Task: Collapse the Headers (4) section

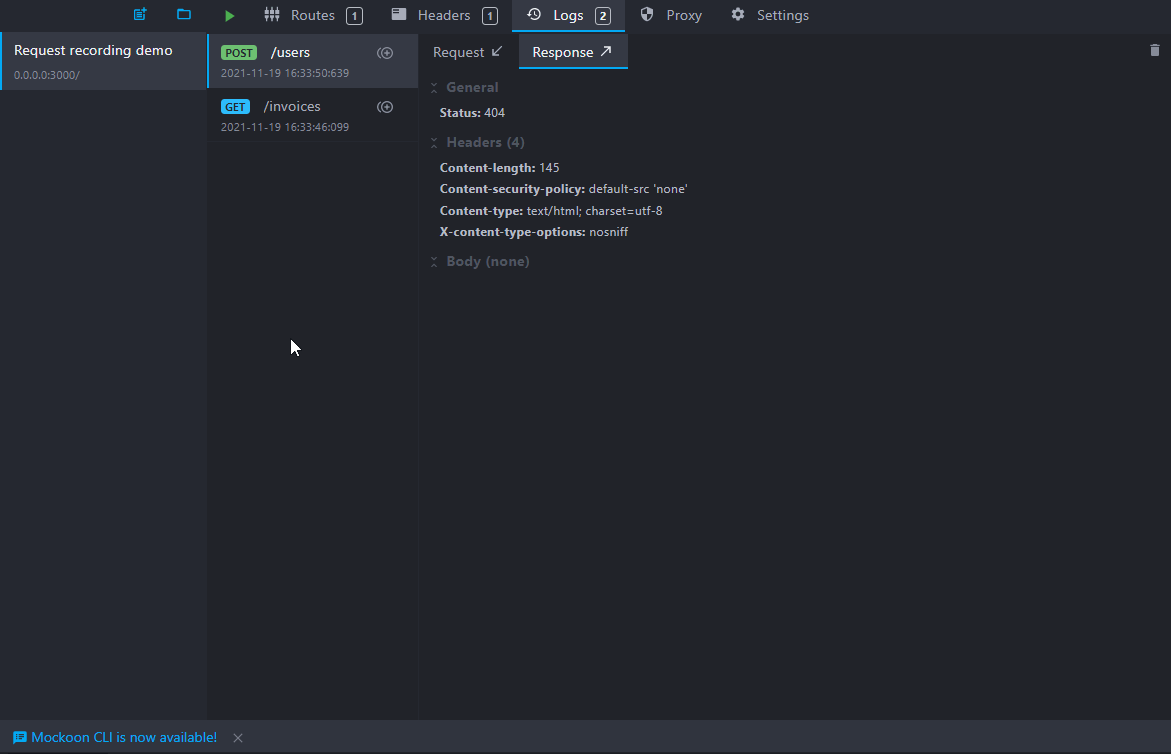Action: pyautogui.click(x=434, y=143)
